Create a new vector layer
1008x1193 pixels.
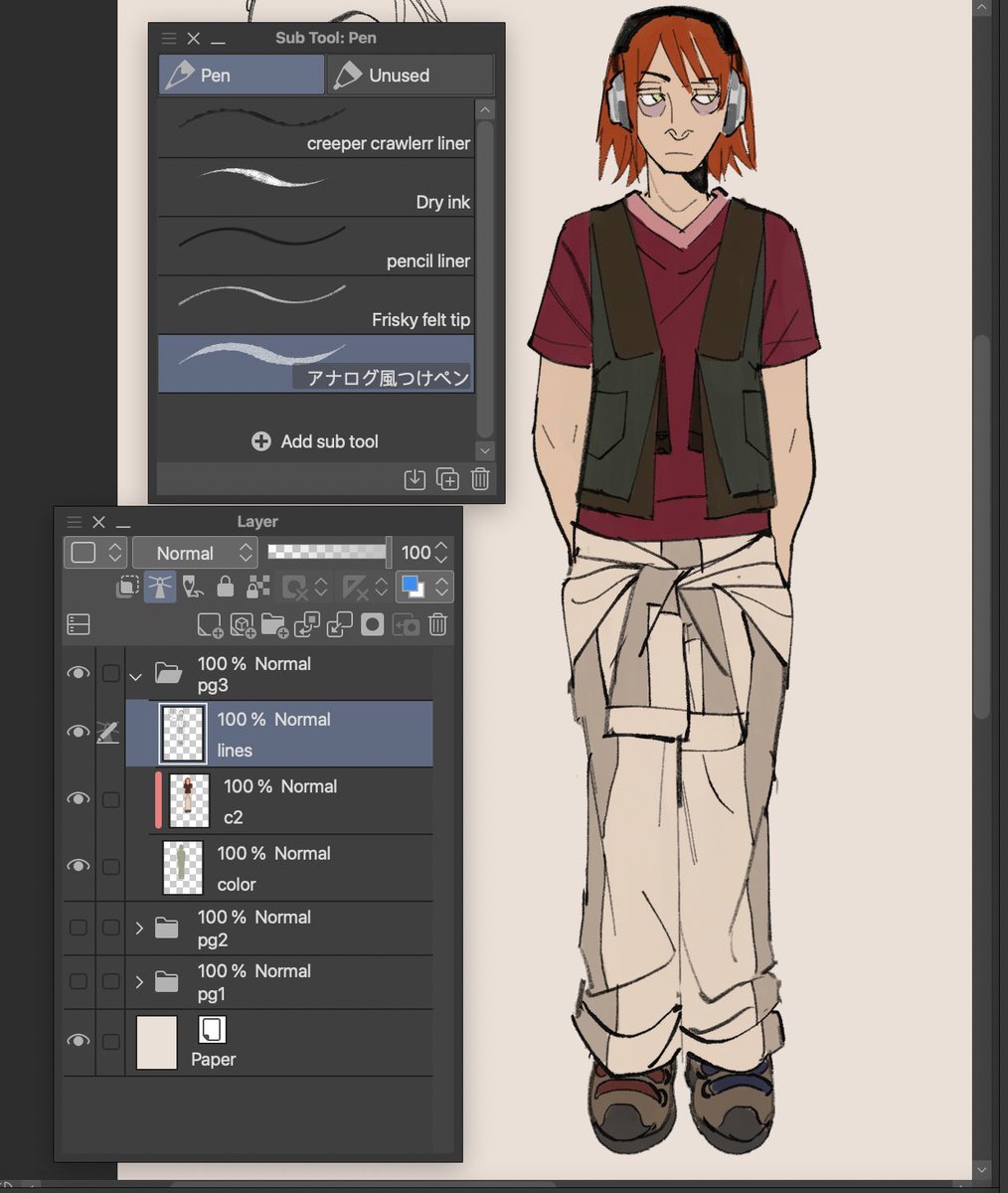pyautogui.click(x=242, y=624)
